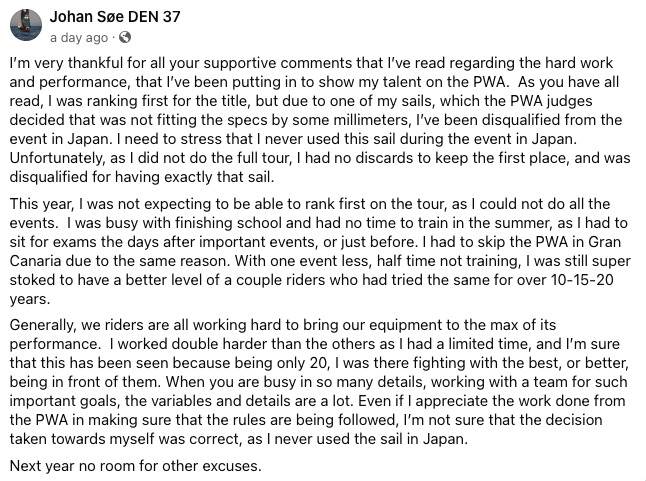
Task: Click the globe public audience icon
Action: (125, 37)
